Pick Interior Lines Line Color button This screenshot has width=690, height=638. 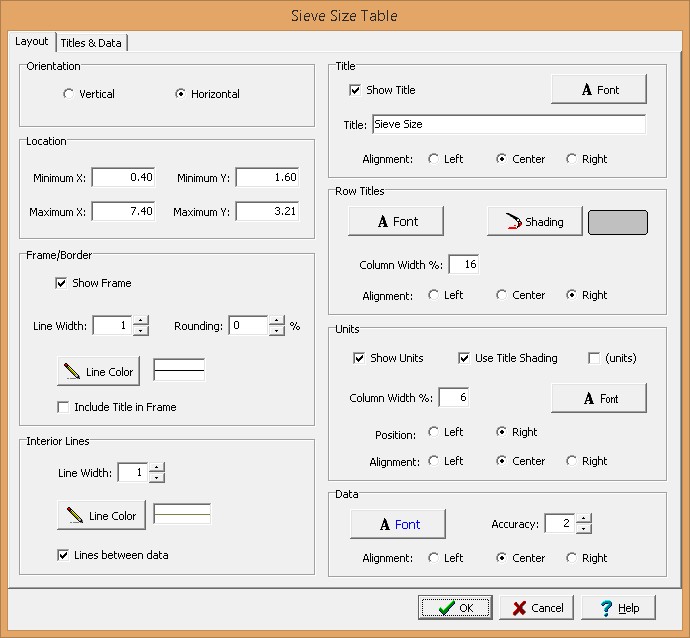pyautogui.click(x=101, y=516)
